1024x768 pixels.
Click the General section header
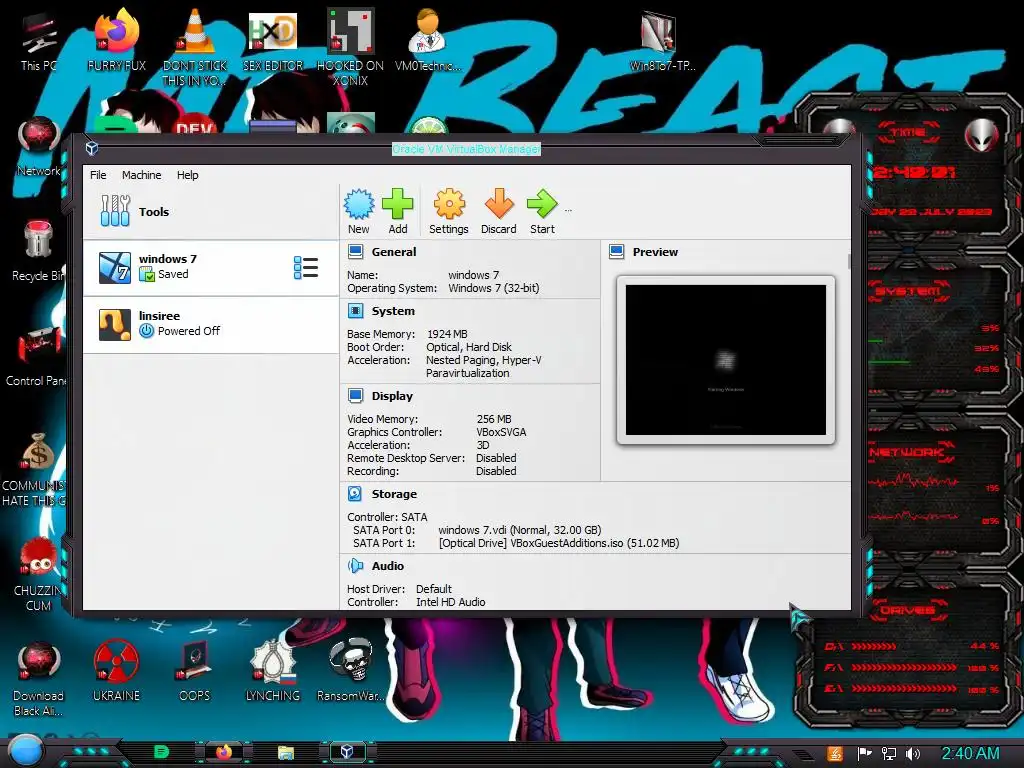[x=394, y=252]
